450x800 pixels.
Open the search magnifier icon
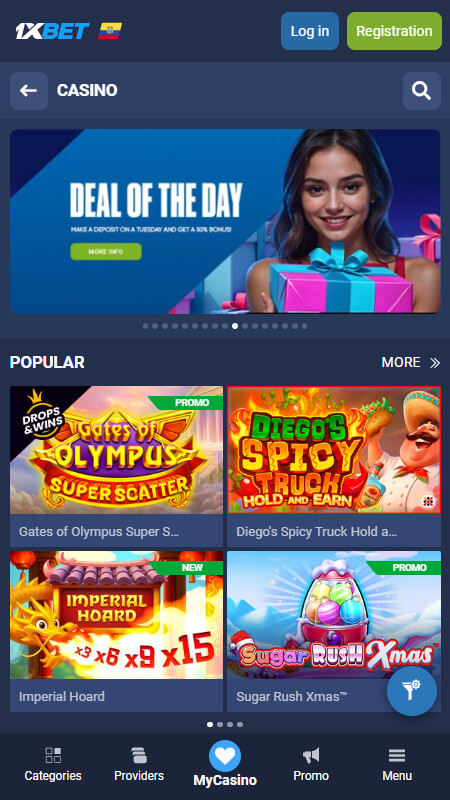[421, 91]
